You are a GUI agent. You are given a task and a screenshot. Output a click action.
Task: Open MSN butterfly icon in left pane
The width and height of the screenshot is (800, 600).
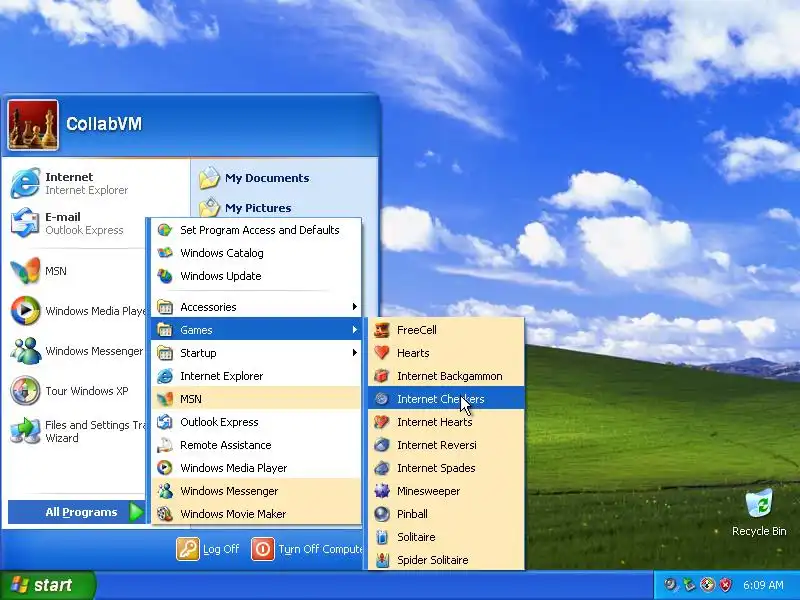[x=26, y=270]
